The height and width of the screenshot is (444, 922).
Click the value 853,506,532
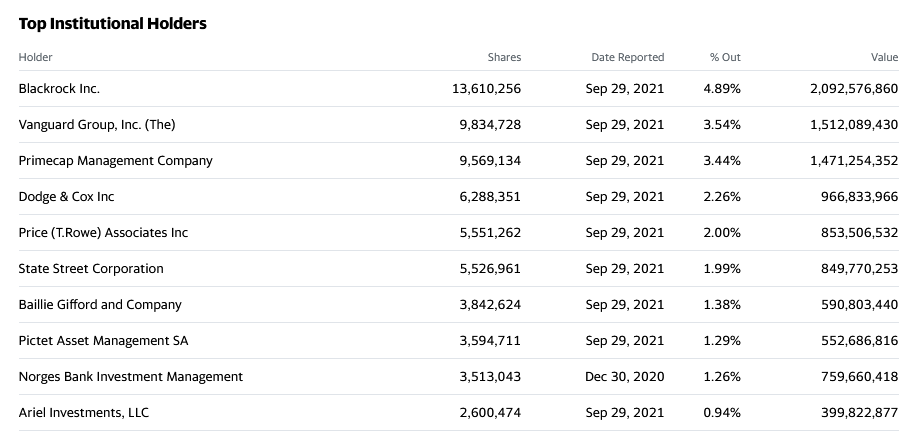click(x=859, y=232)
